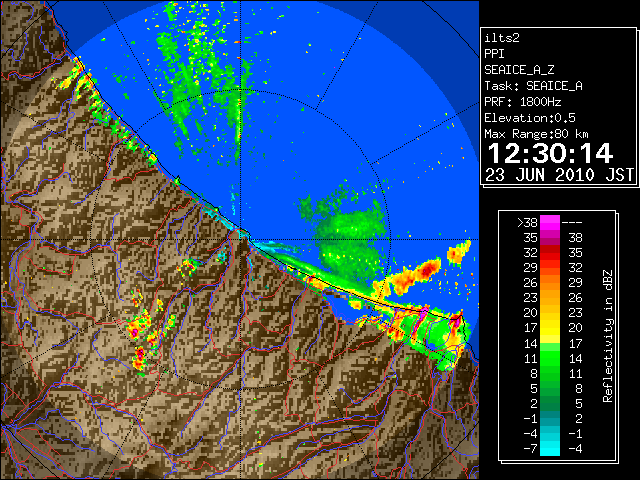The image size is (640, 480).
Task: Click the 'Max Range:80 km' text
Action: tap(536, 134)
